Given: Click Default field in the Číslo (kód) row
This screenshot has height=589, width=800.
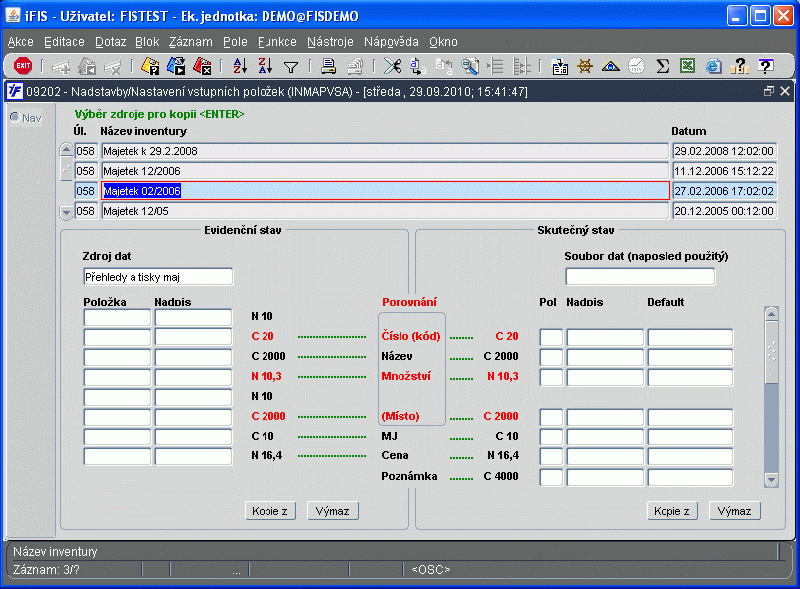Looking at the screenshot, I should pos(690,337).
